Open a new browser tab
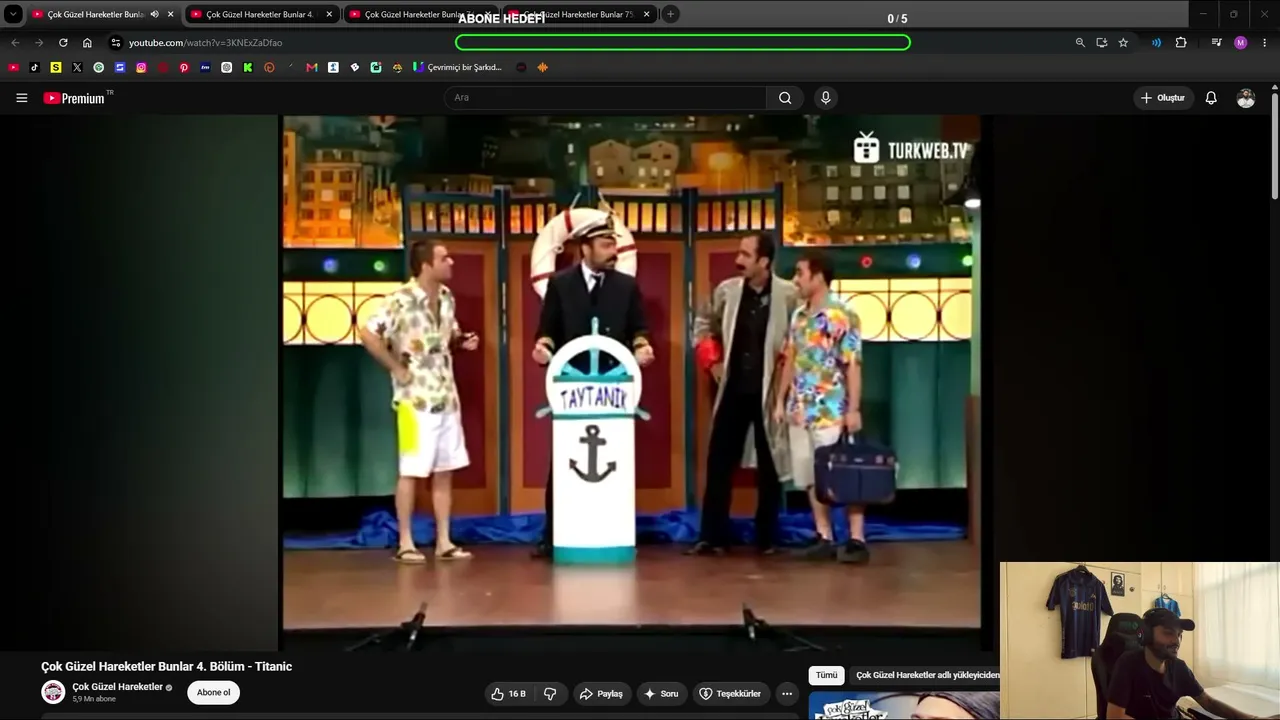This screenshot has width=1280, height=720. click(x=670, y=14)
